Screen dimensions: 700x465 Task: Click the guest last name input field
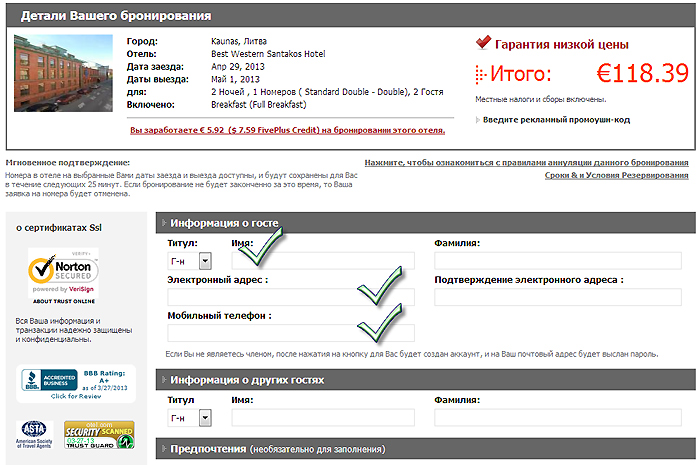[x=557, y=260]
